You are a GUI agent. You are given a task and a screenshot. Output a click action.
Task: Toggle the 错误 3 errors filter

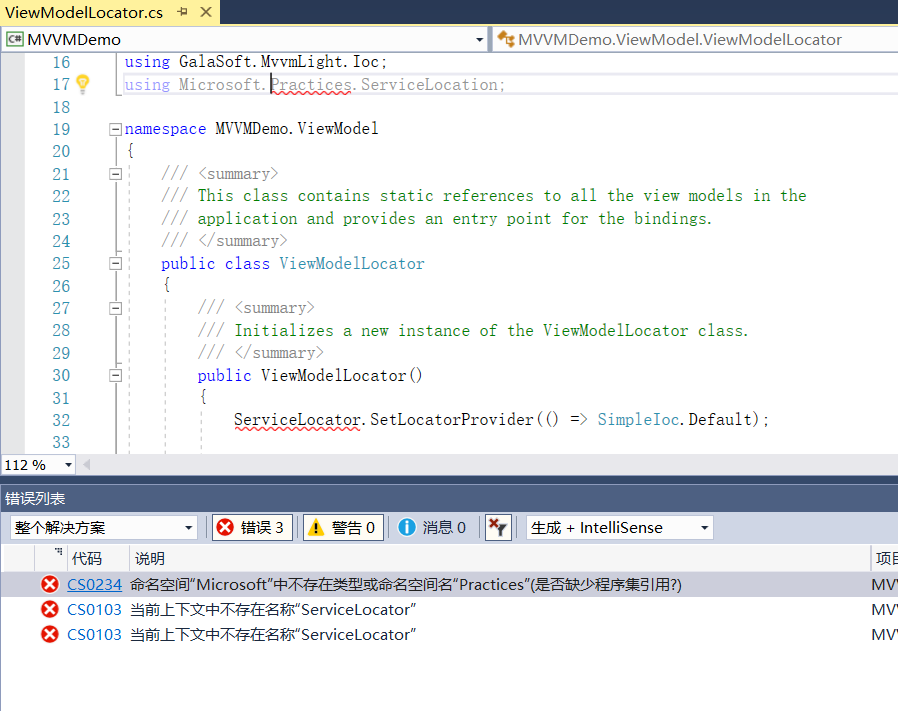253,528
